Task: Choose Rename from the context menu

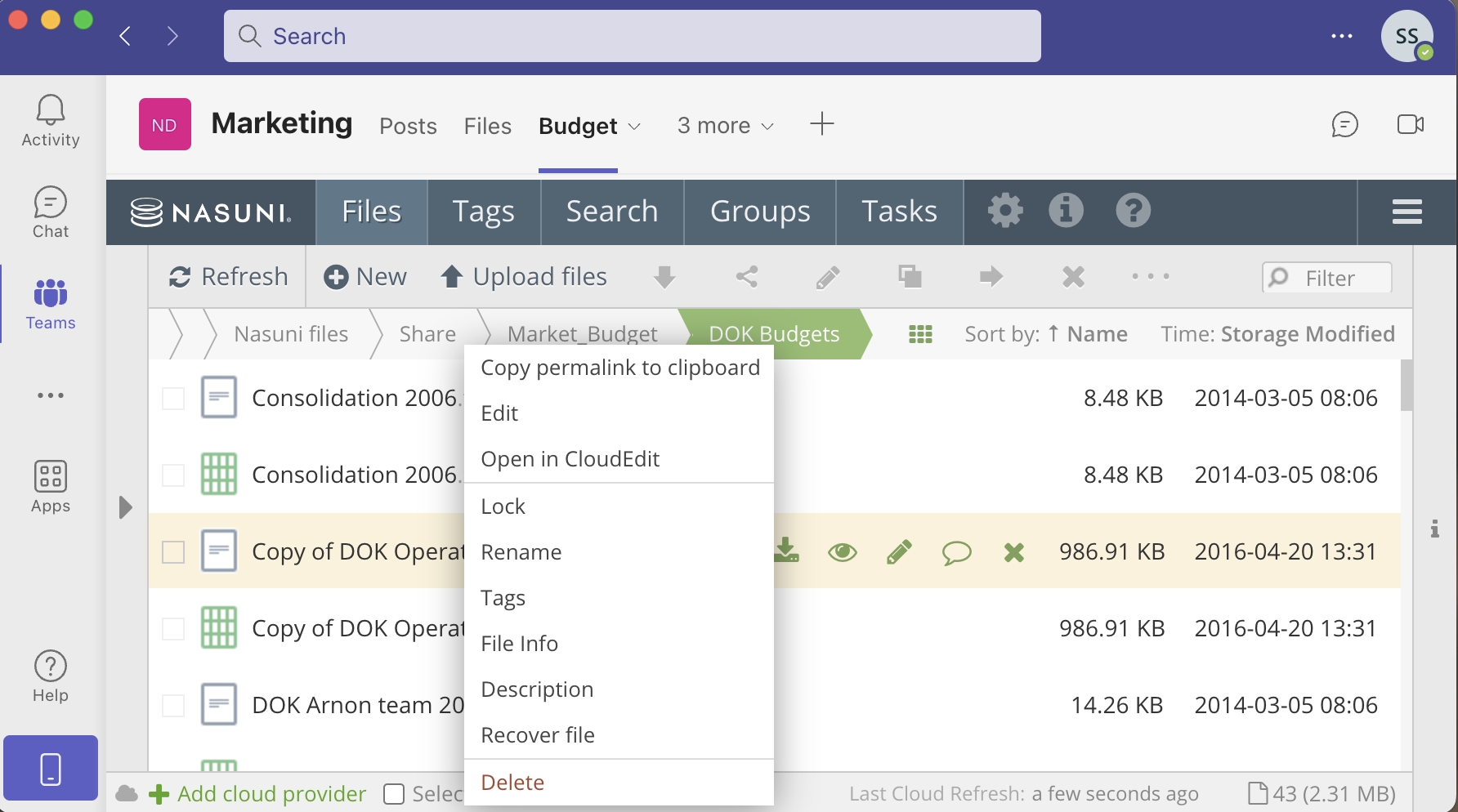Action: [x=521, y=552]
